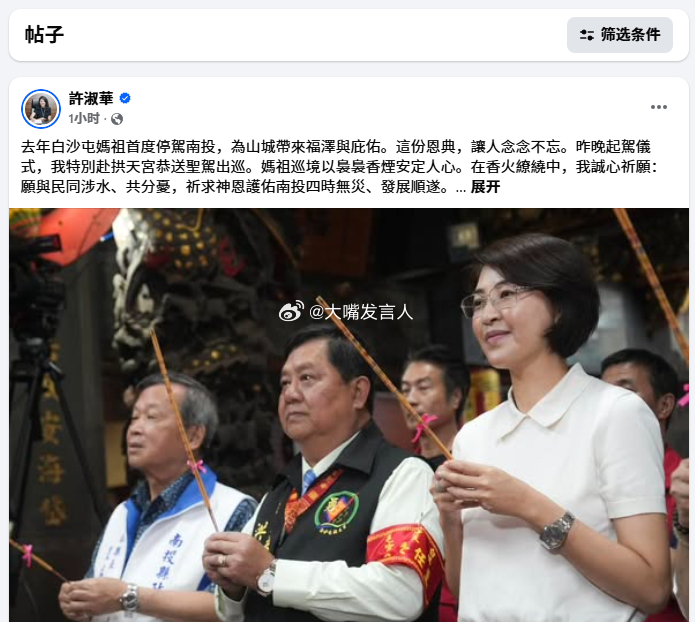This screenshot has height=622, width=695.
Task: Click the globe public-audience icon
Action: (x=117, y=119)
